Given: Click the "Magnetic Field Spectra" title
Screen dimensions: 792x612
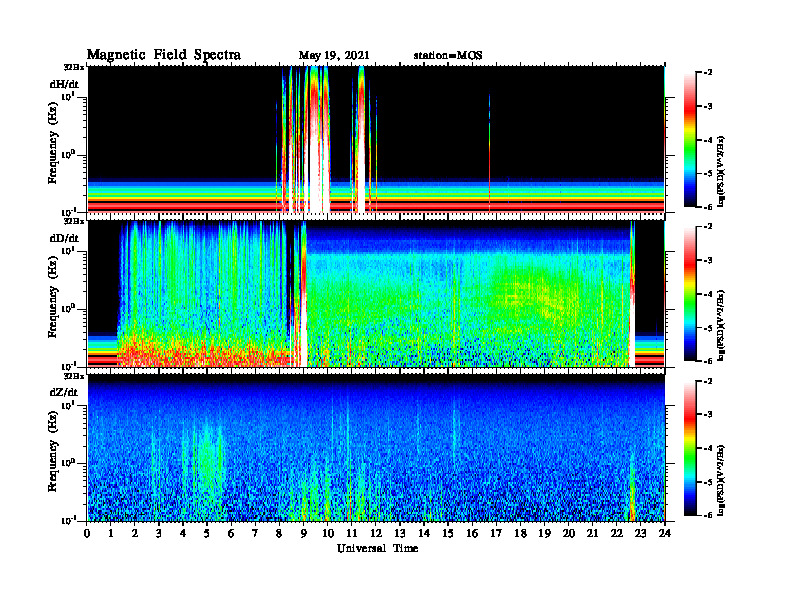Looking at the screenshot, I should [x=164, y=55].
